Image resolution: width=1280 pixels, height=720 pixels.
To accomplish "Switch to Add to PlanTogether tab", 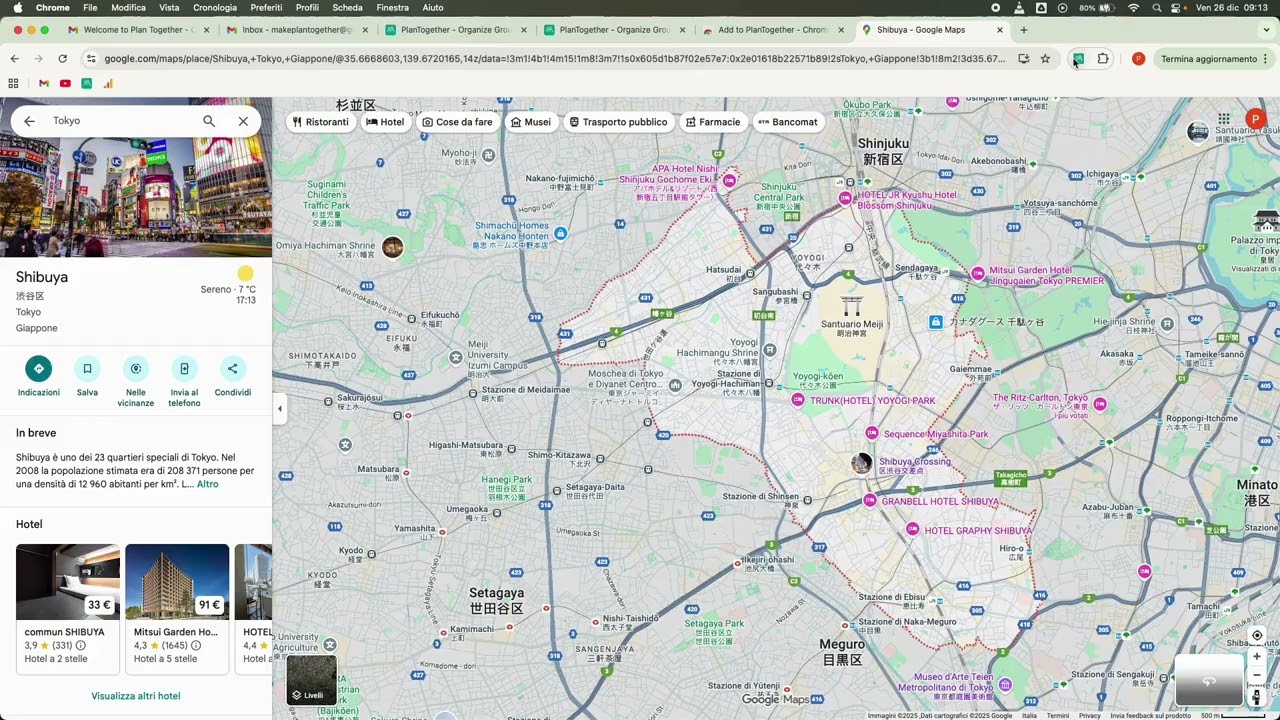I will [773, 30].
